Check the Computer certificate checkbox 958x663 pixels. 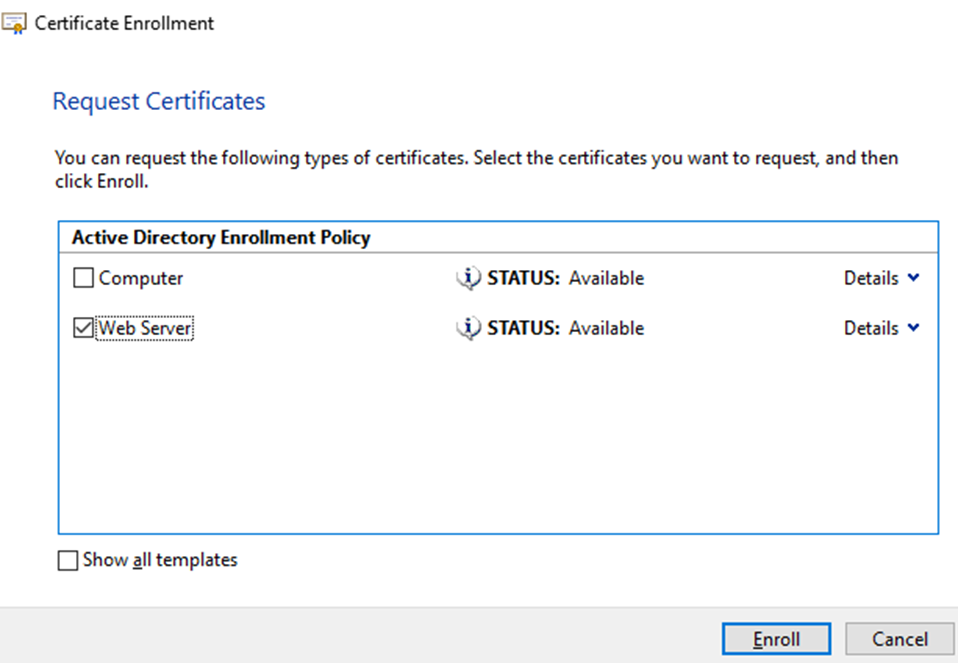coord(84,279)
